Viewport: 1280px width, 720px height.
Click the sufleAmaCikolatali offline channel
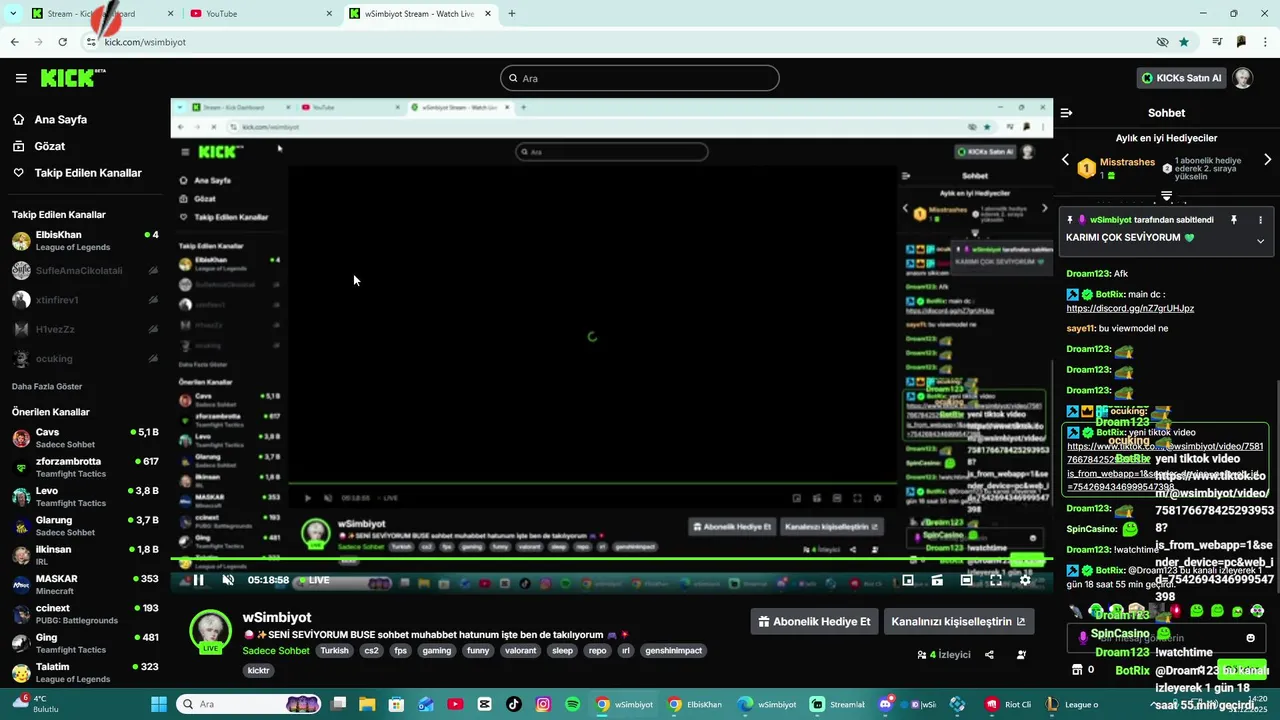click(84, 271)
